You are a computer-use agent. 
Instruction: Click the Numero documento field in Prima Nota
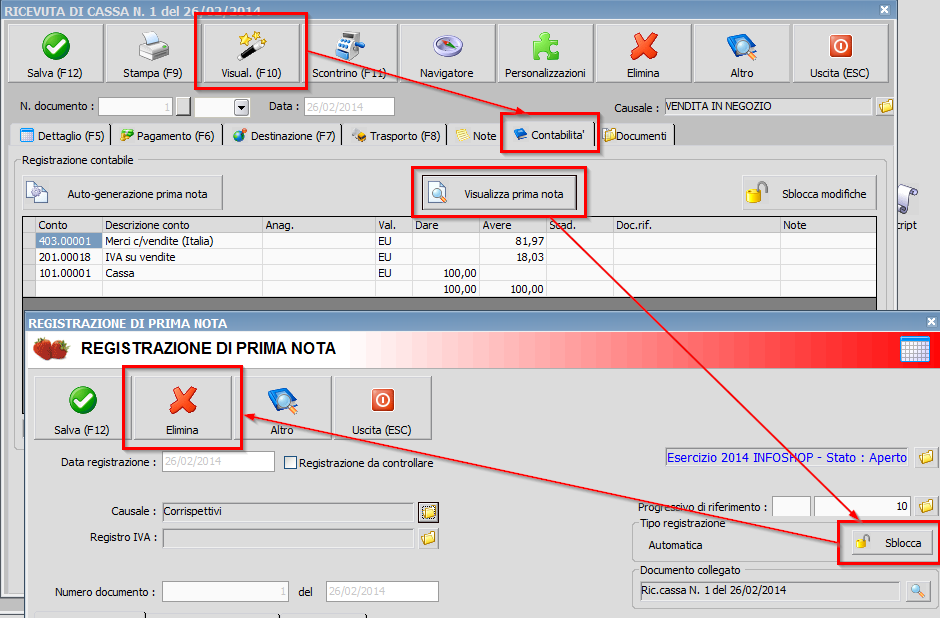click(225, 592)
